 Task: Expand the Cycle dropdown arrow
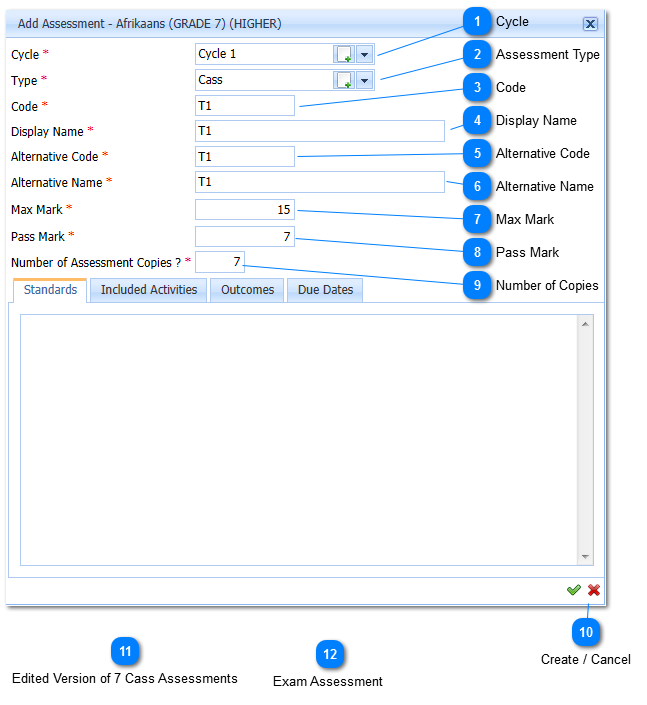364,54
